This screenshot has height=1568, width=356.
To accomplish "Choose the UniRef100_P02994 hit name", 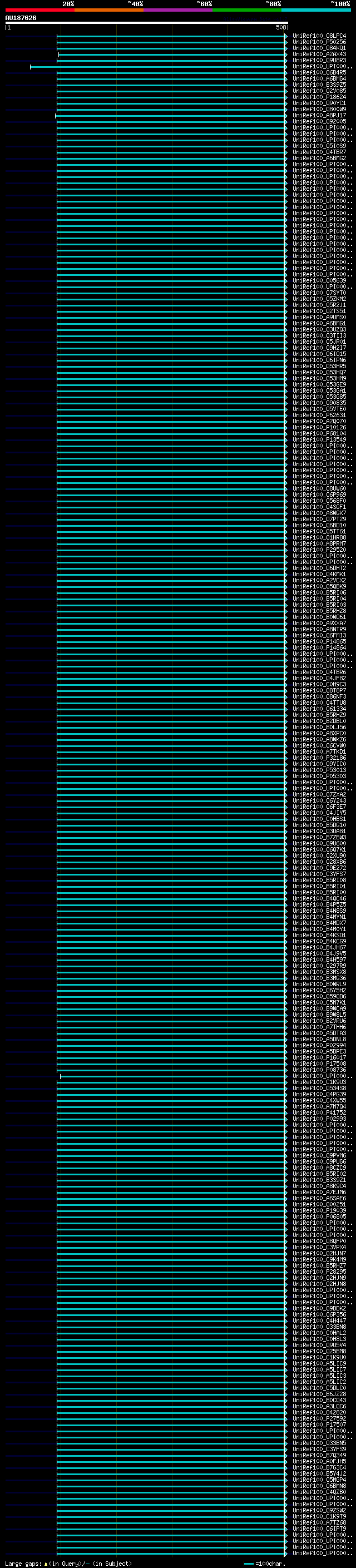I will click(319, 1045).
